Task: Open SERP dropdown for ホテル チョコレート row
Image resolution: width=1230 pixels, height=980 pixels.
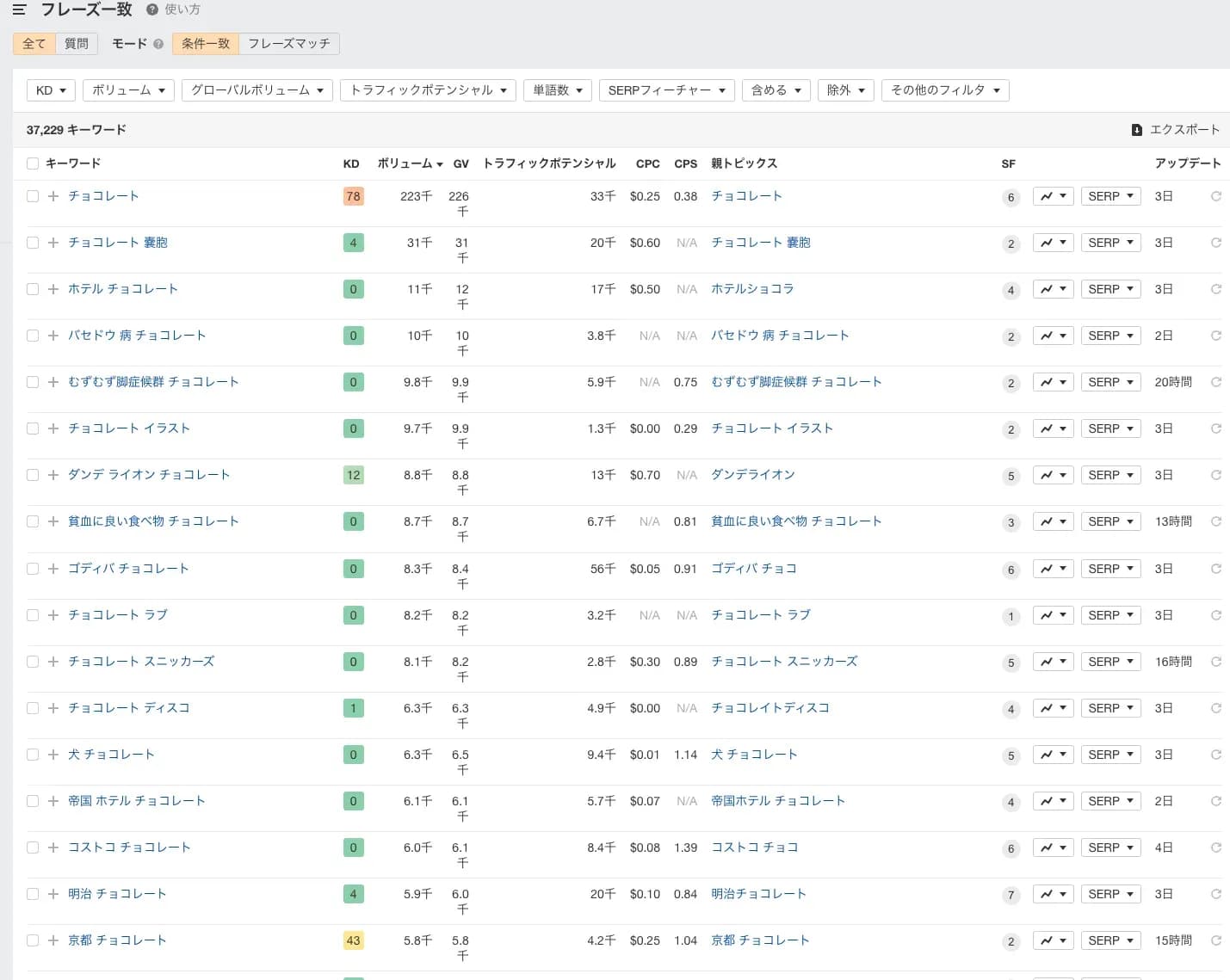Action: pos(1110,289)
